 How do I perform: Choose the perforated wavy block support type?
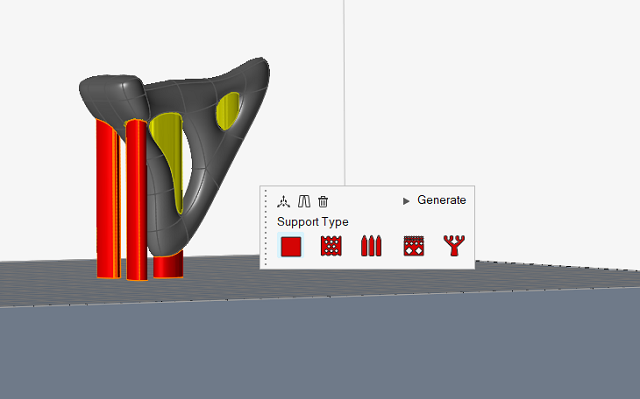(x=331, y=246)
